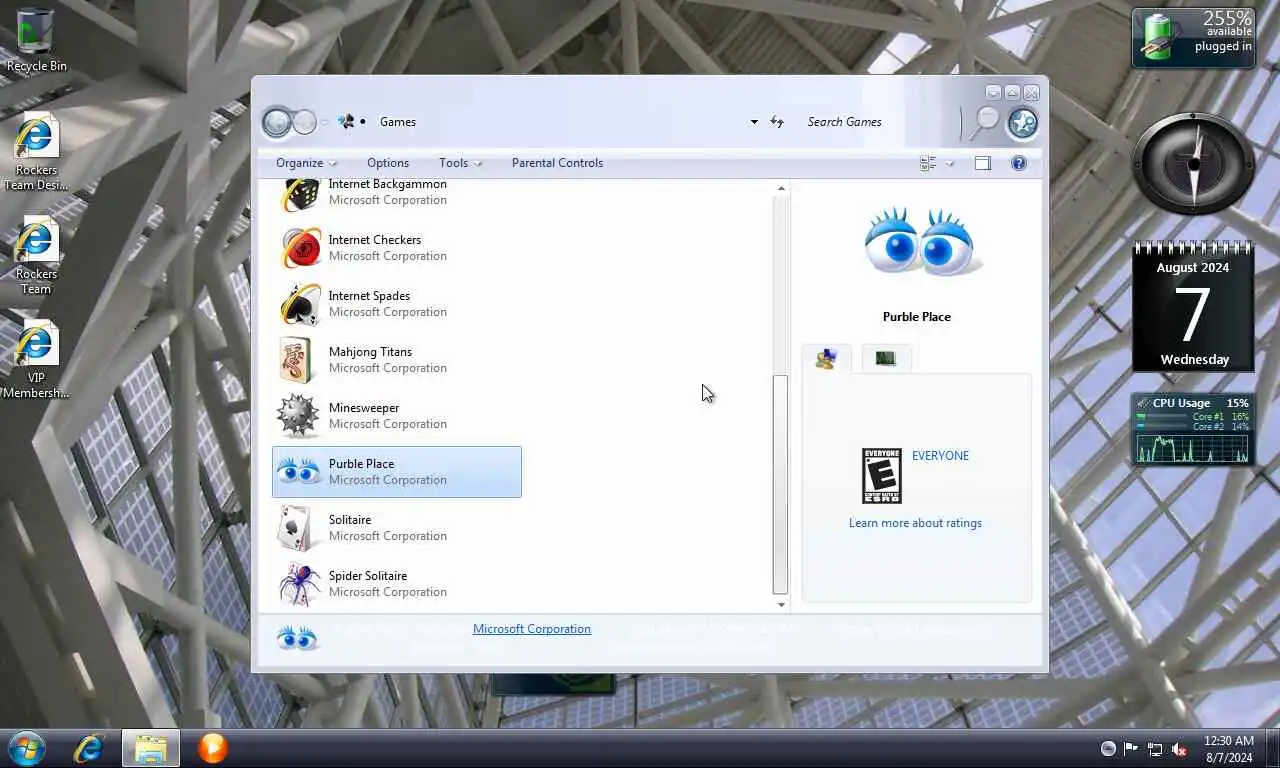The height and width of the screenshot is (768, 1280).
Task: Click the Games folder icon in address bar
Action: pyautogui.click(x=346, y=122)
